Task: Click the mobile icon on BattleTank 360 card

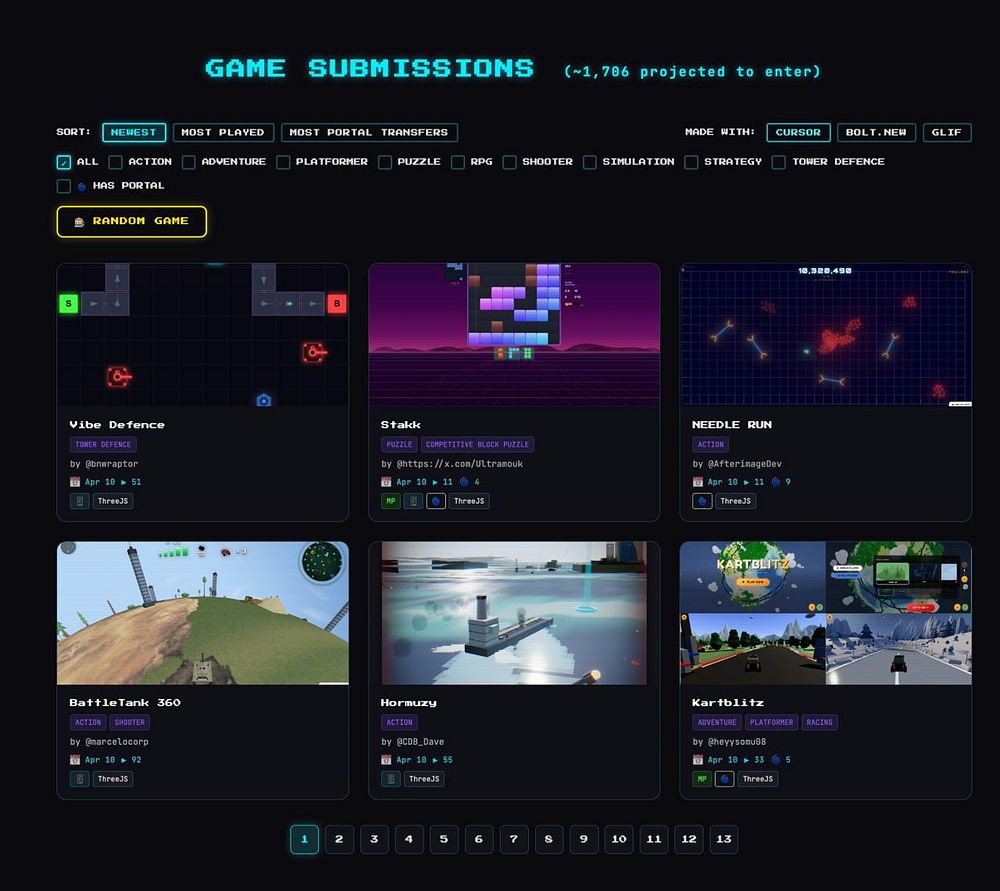Action: coord(79,779)
